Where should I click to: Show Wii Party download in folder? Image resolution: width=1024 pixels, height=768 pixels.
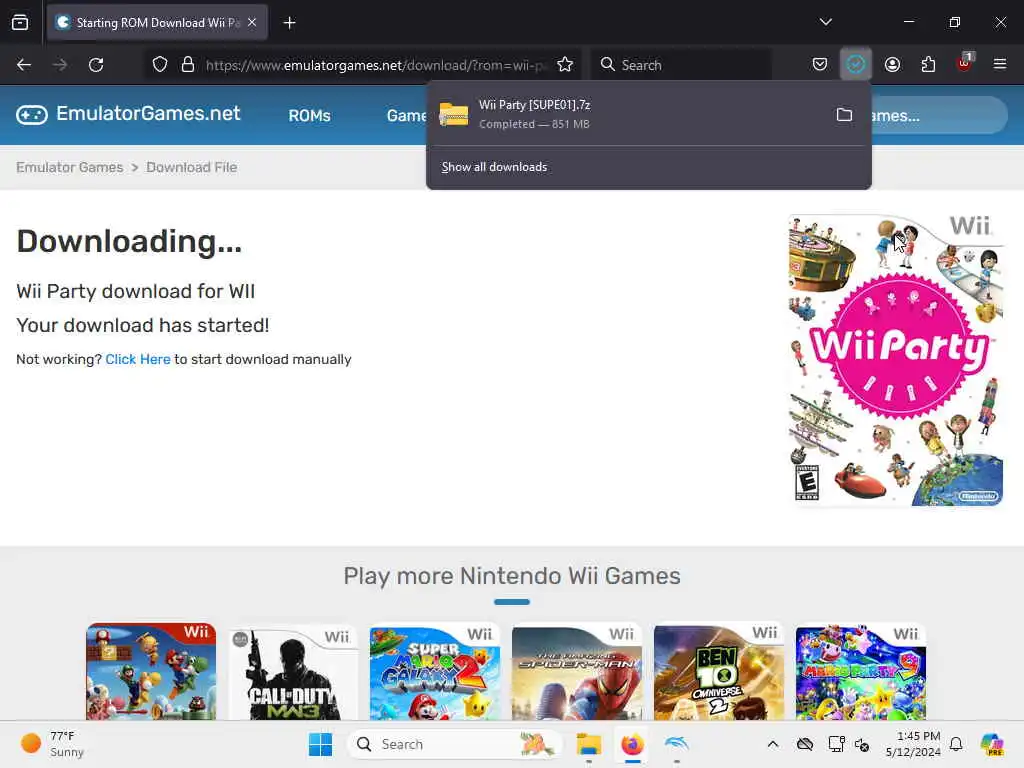tap(844, 115)
